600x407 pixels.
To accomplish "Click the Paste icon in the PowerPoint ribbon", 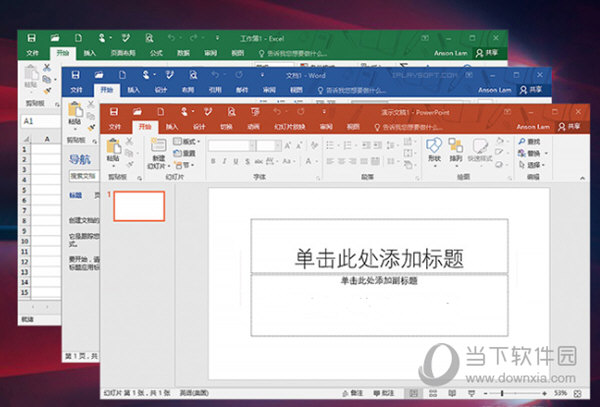I will (114, 147).
